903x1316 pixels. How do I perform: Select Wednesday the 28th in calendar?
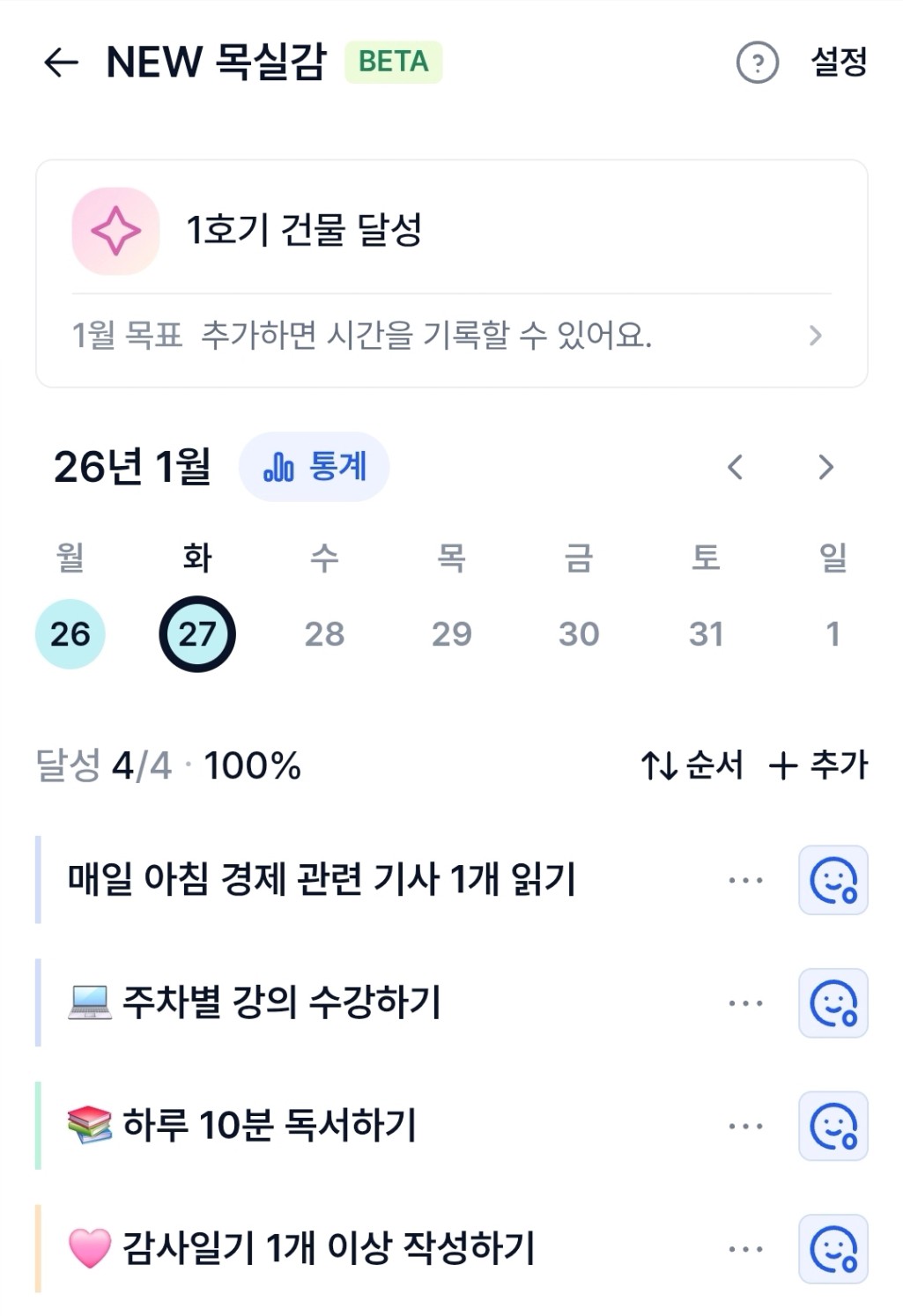[324, 634]
